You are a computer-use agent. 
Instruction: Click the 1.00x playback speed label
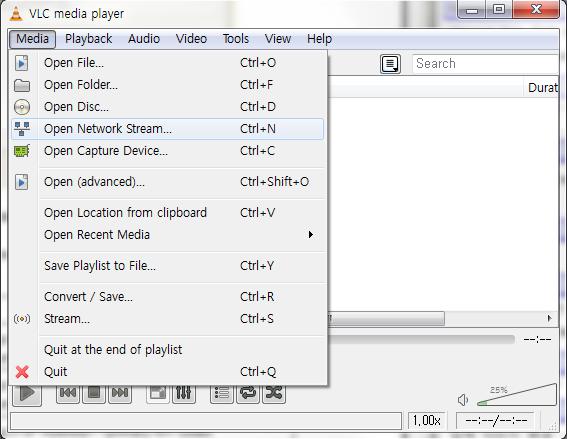[427, 421]
